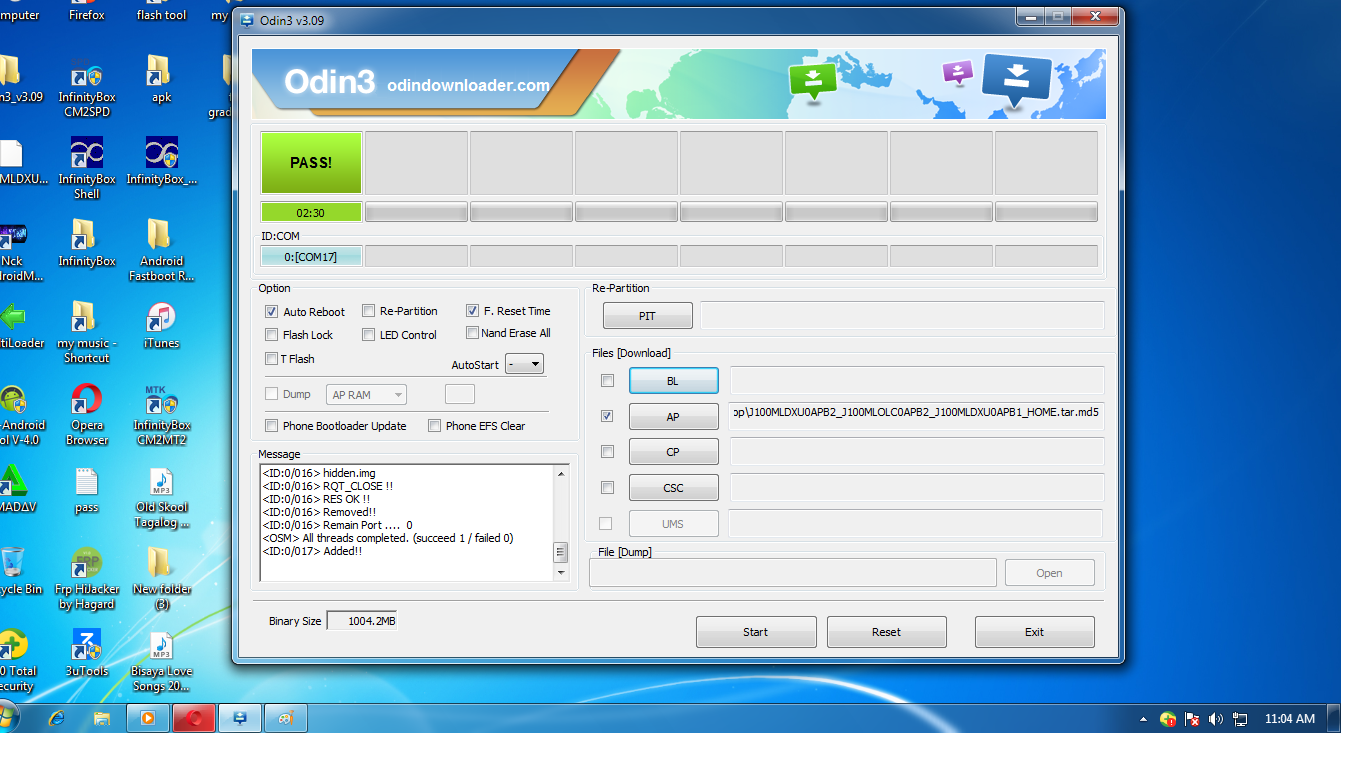This screenshot has height=768, width=1366.
Task: Click the PIT button
Action: click(647, 316)
